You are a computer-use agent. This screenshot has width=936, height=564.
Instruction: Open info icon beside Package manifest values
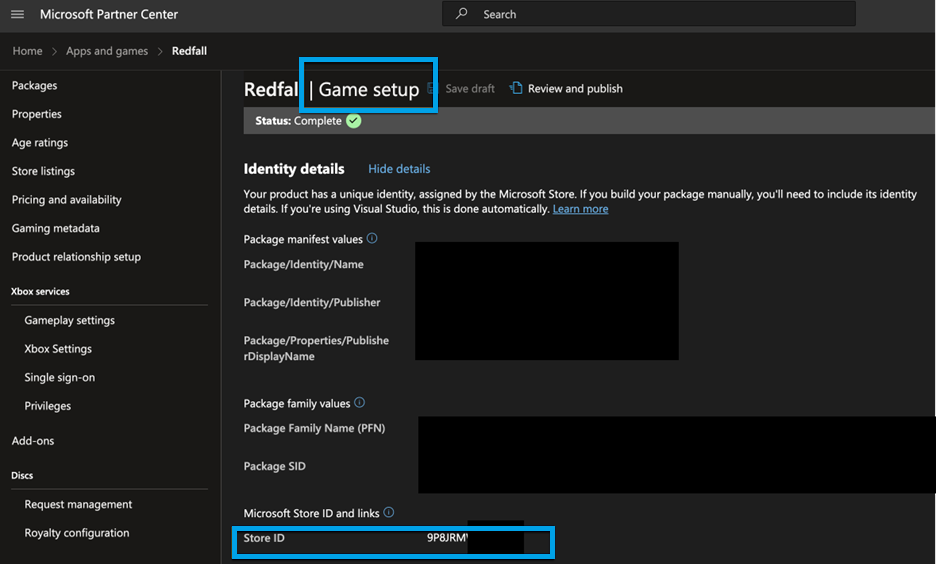tap(372, 238)
